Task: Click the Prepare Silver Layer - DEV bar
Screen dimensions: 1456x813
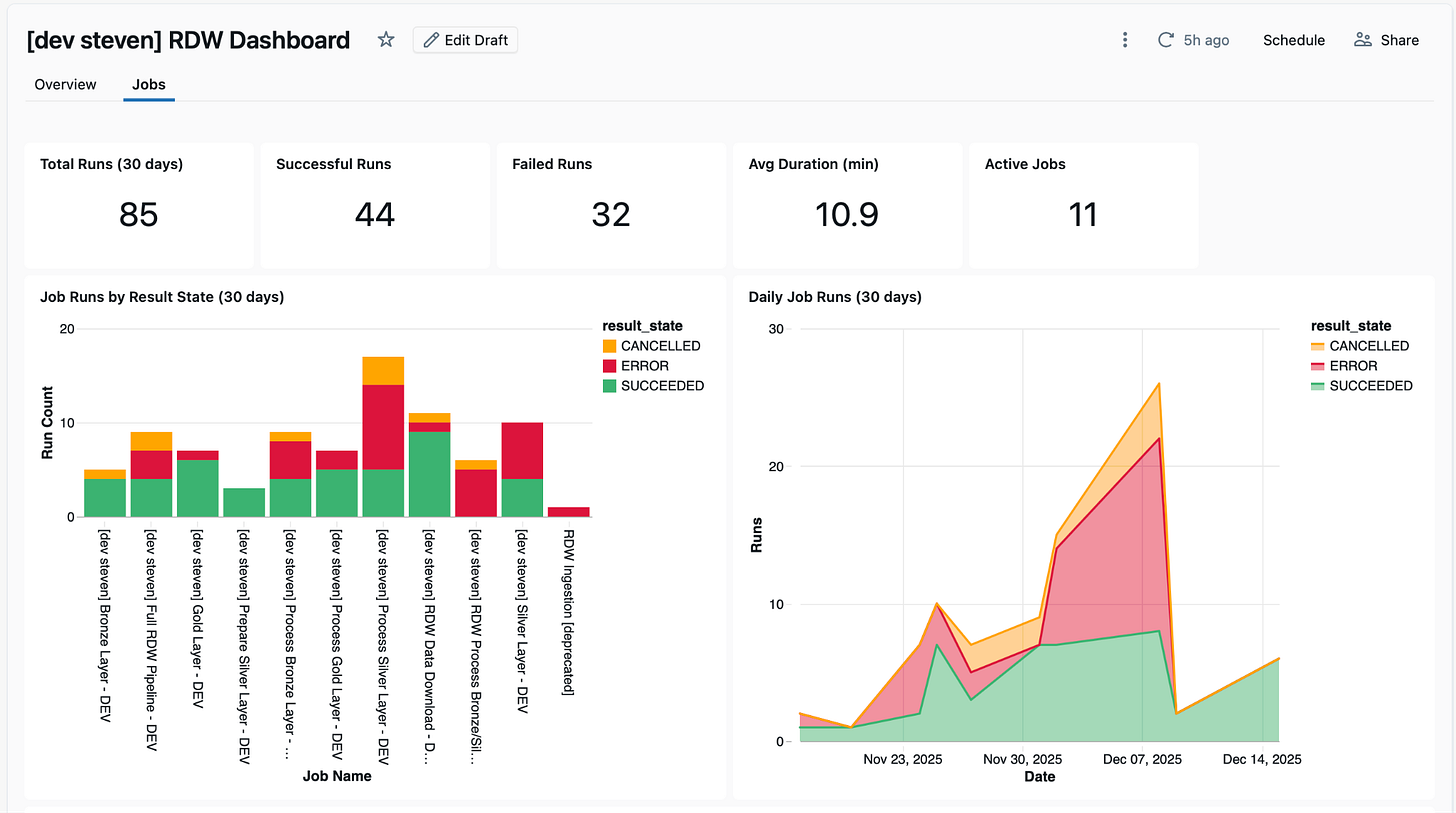Action: point(244,502)
